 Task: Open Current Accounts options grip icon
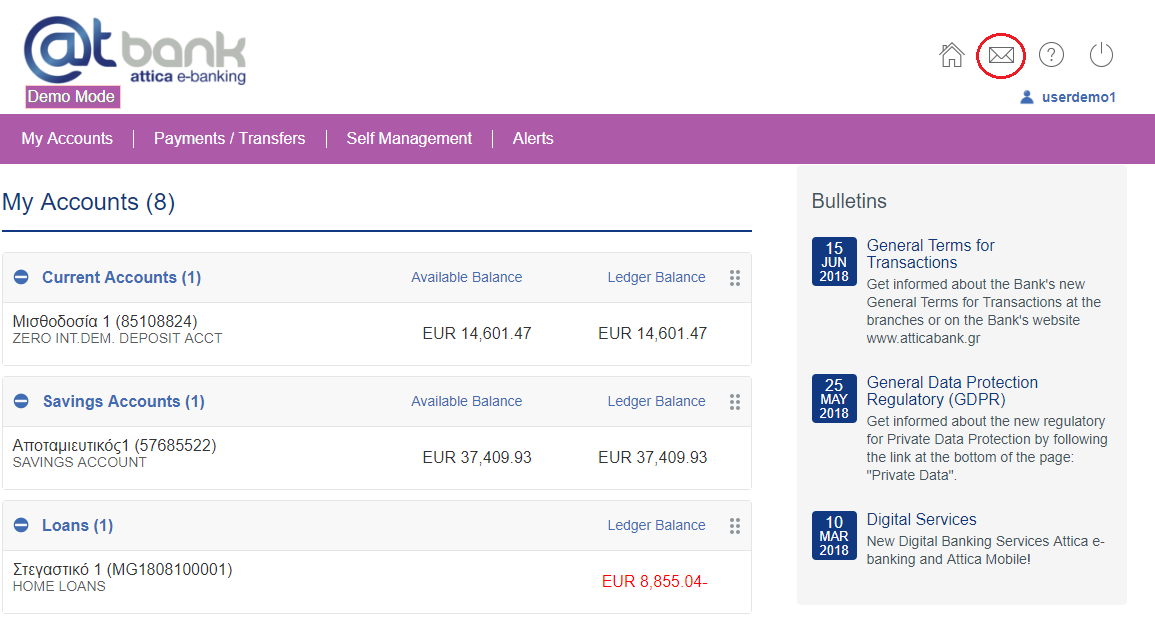coord(734,278)
